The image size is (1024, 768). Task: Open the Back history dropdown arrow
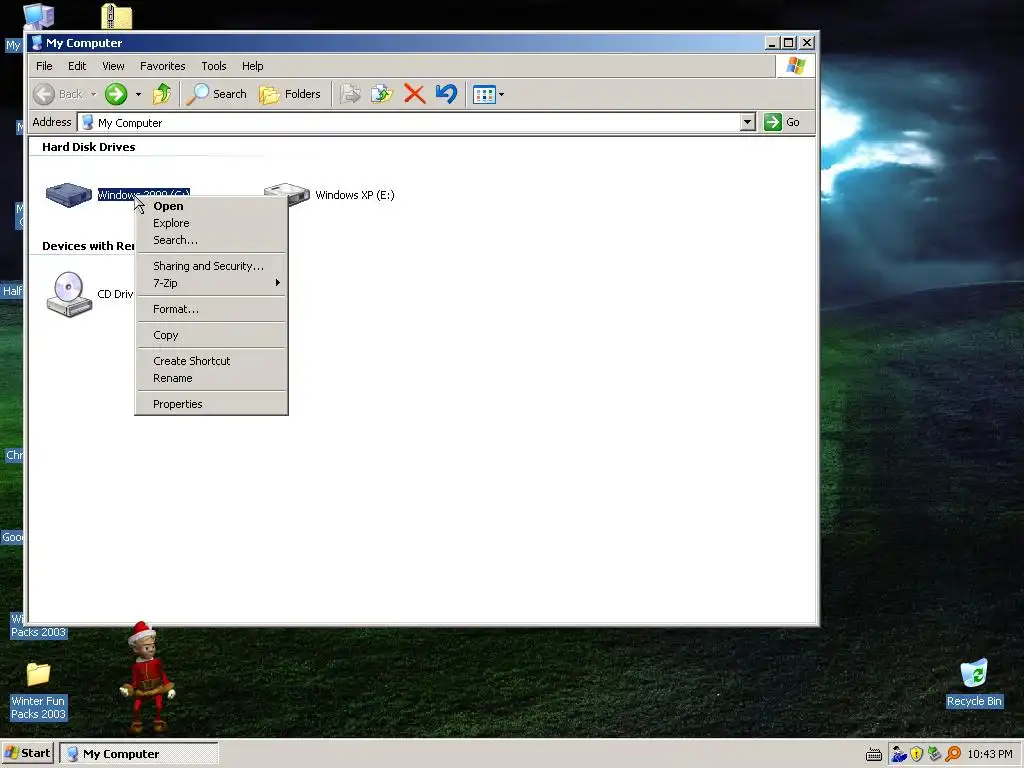click(x=93, y=94)
